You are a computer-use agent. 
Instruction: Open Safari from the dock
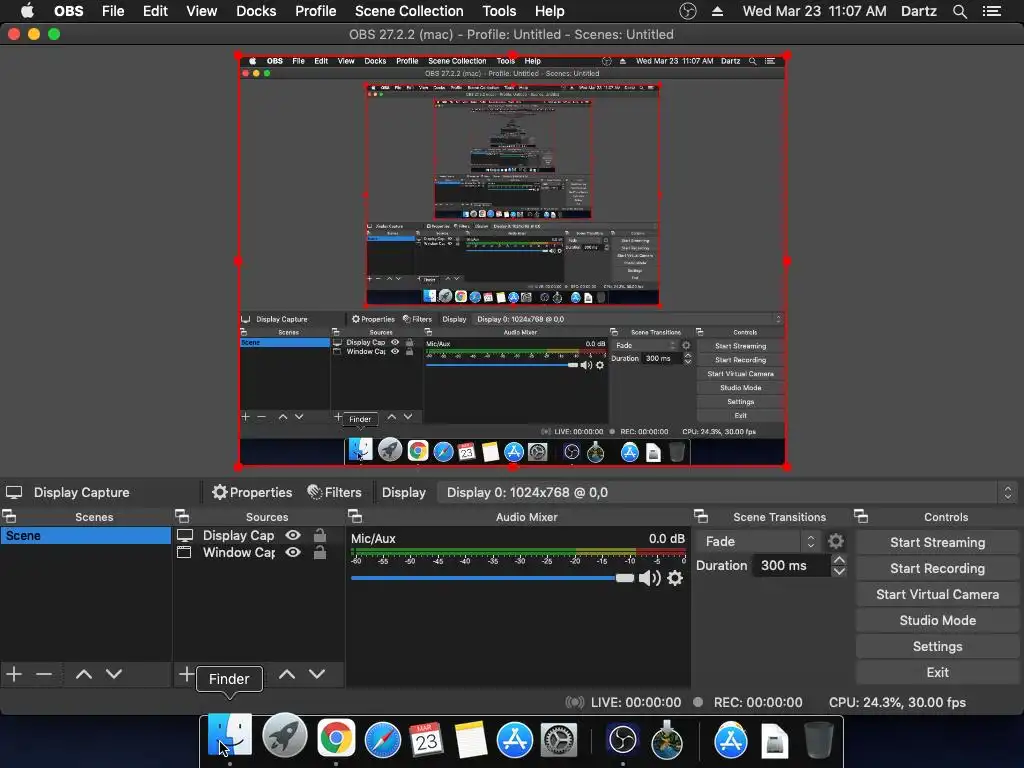(x=382, y=740)
